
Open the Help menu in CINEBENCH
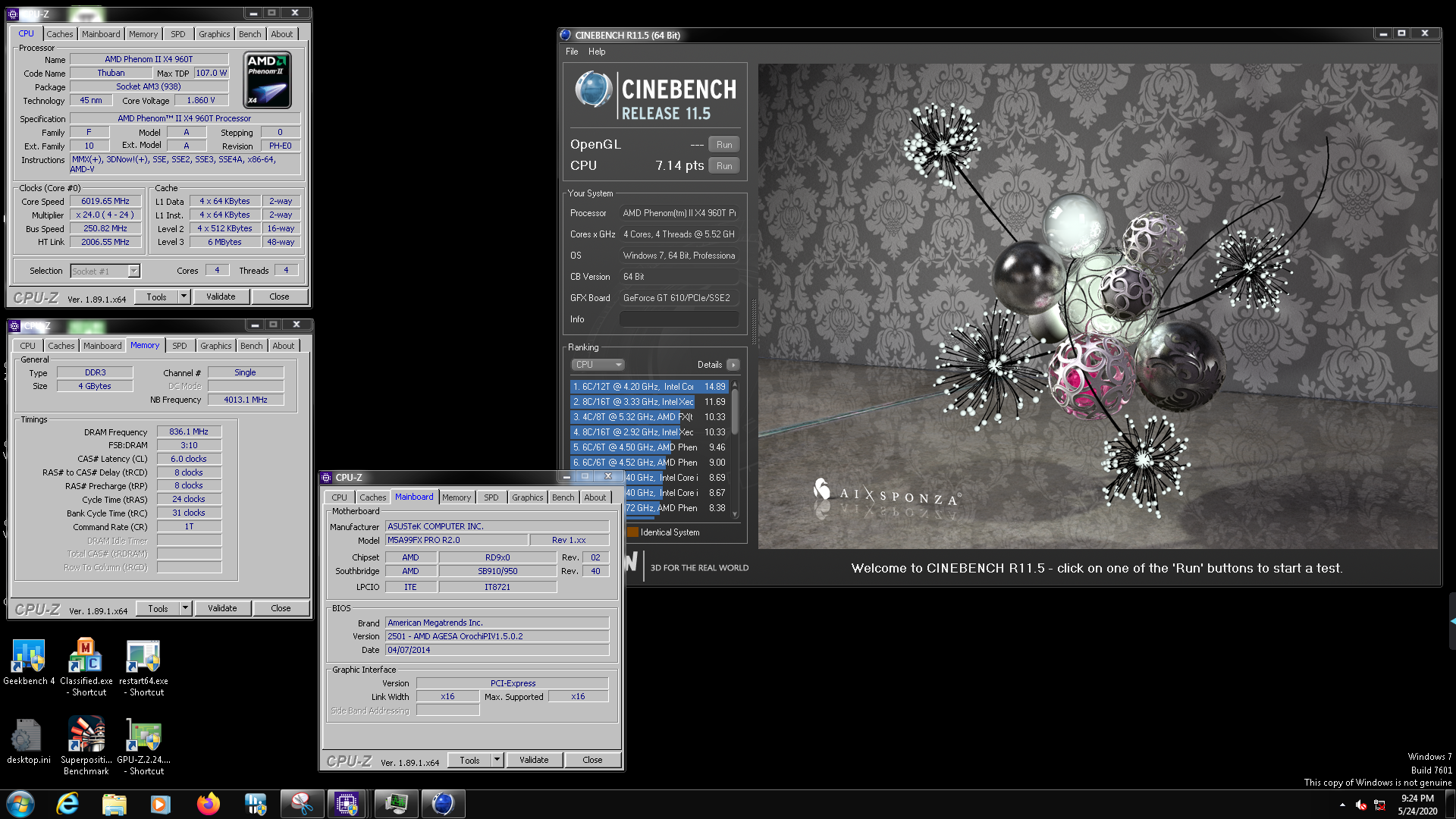tap(597, 52)
